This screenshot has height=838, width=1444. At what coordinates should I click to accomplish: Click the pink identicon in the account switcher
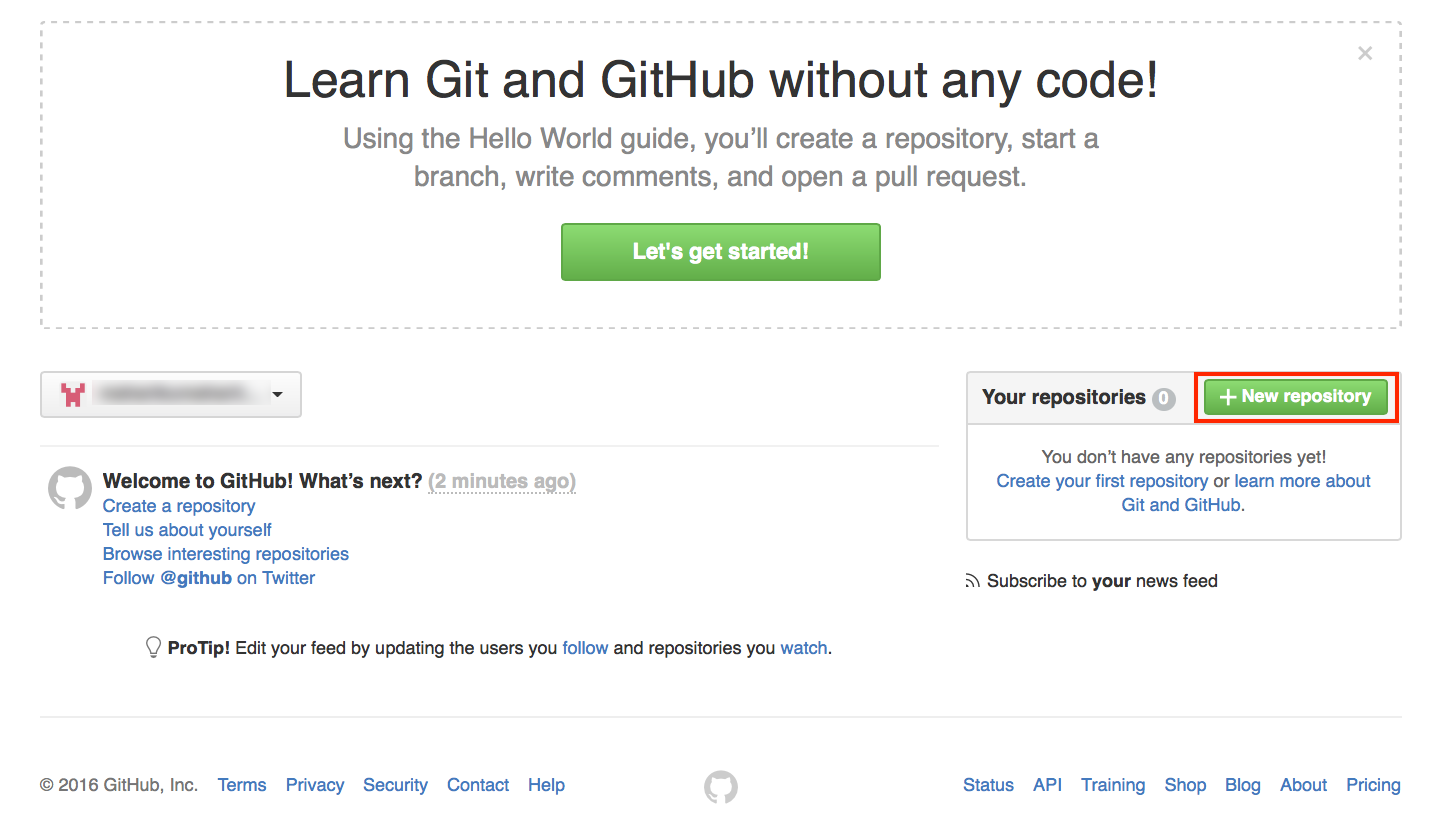click(x=71, y=394)
